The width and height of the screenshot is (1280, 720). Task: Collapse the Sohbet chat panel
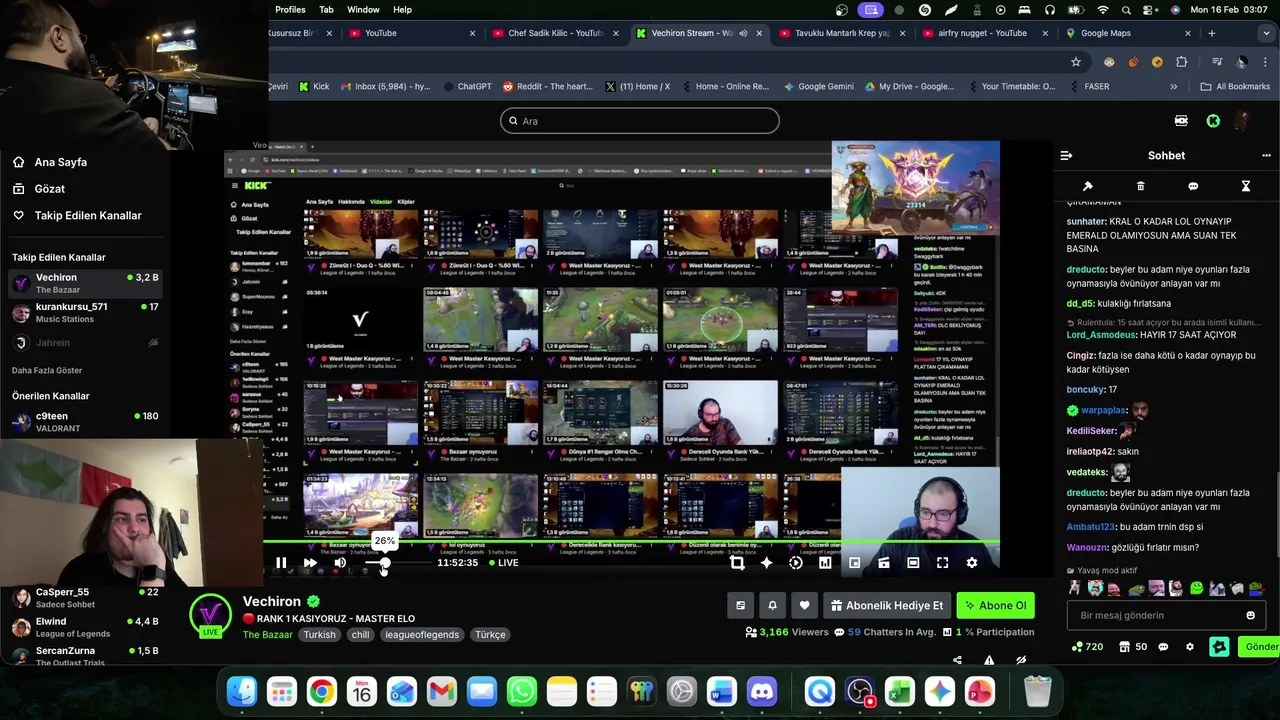click(x=1066, y=155)
